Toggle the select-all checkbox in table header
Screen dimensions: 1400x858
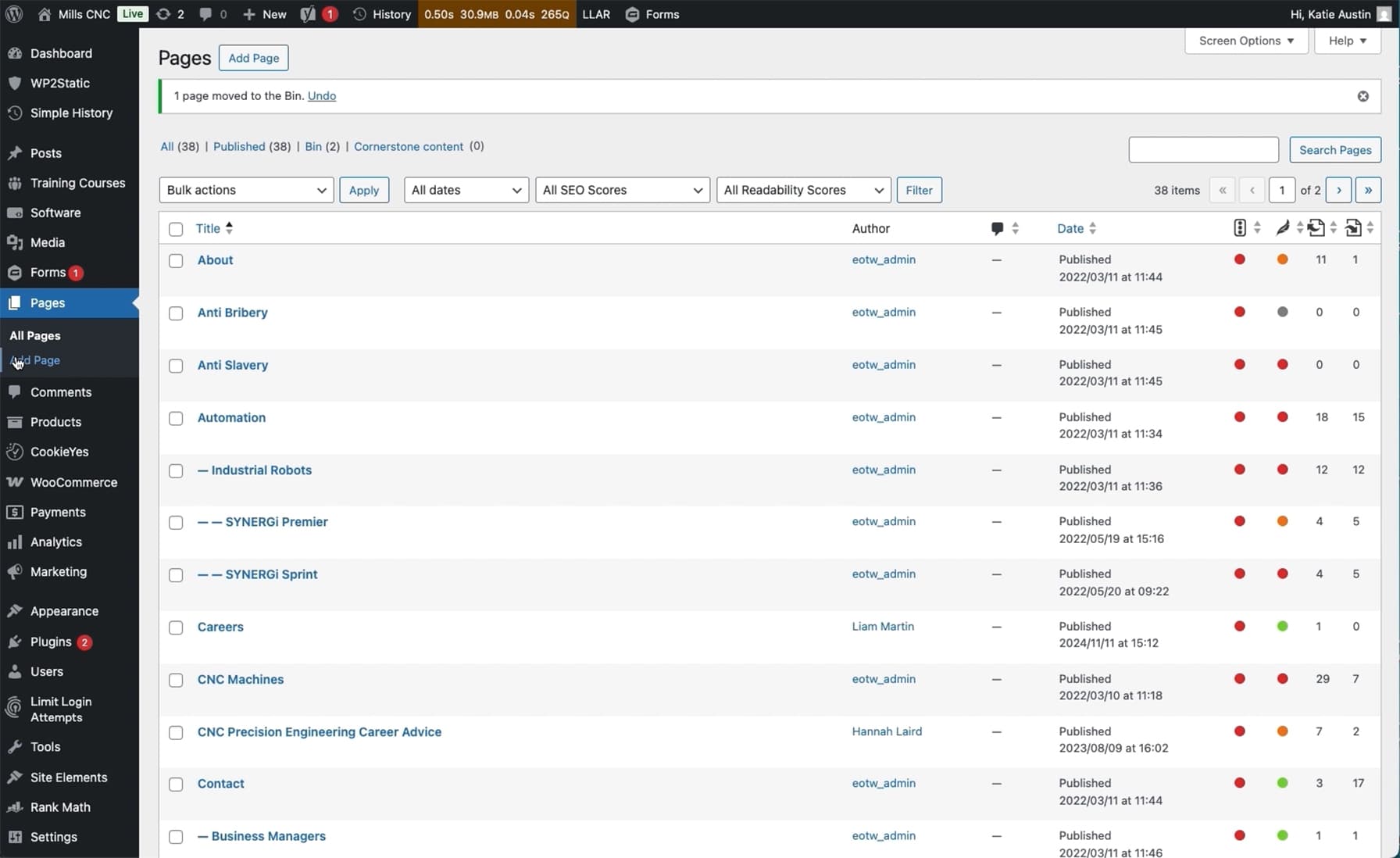coord(176,229)
